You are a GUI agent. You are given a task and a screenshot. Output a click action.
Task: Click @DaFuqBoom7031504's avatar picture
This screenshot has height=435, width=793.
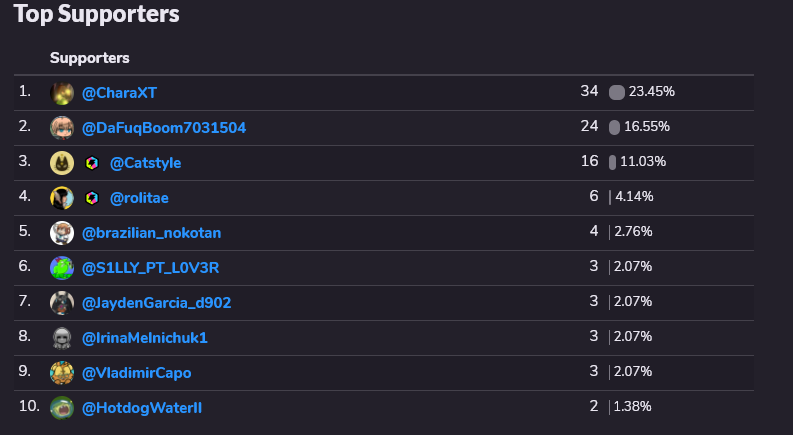coord(62,128)
